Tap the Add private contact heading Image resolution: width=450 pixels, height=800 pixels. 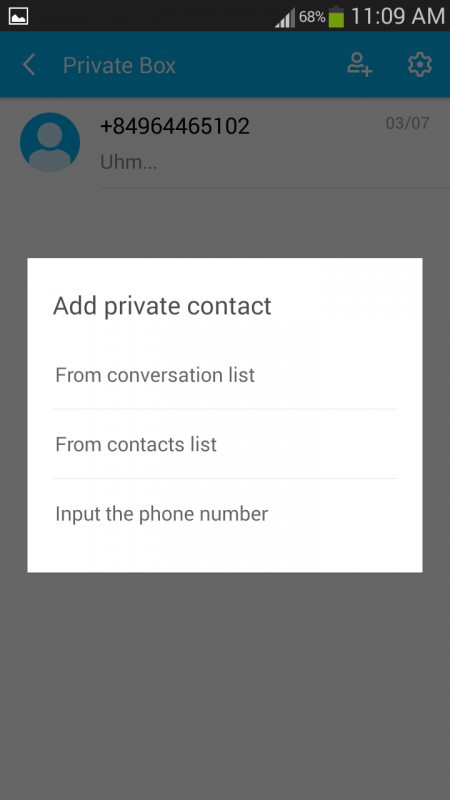point(162,306)
